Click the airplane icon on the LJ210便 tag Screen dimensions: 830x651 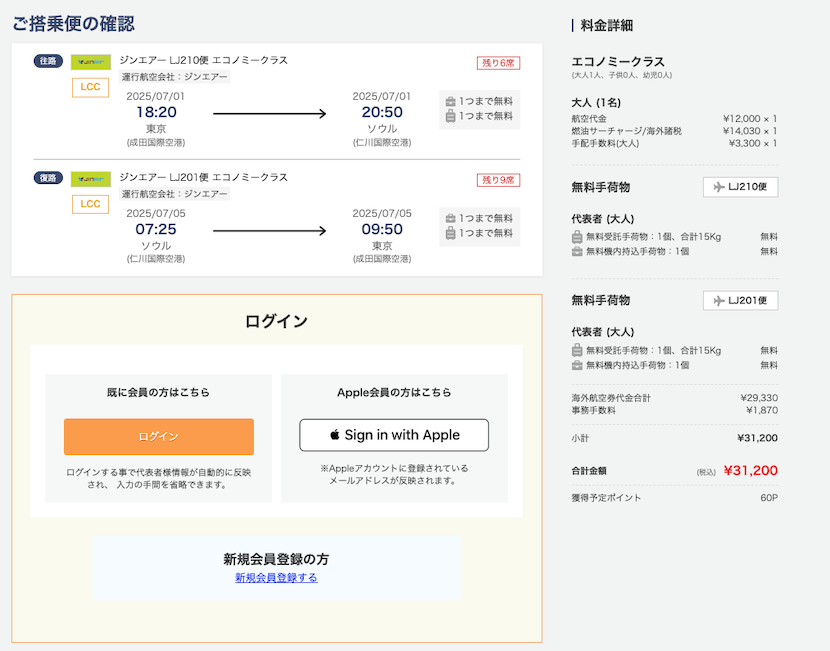[x=719, y=187]
